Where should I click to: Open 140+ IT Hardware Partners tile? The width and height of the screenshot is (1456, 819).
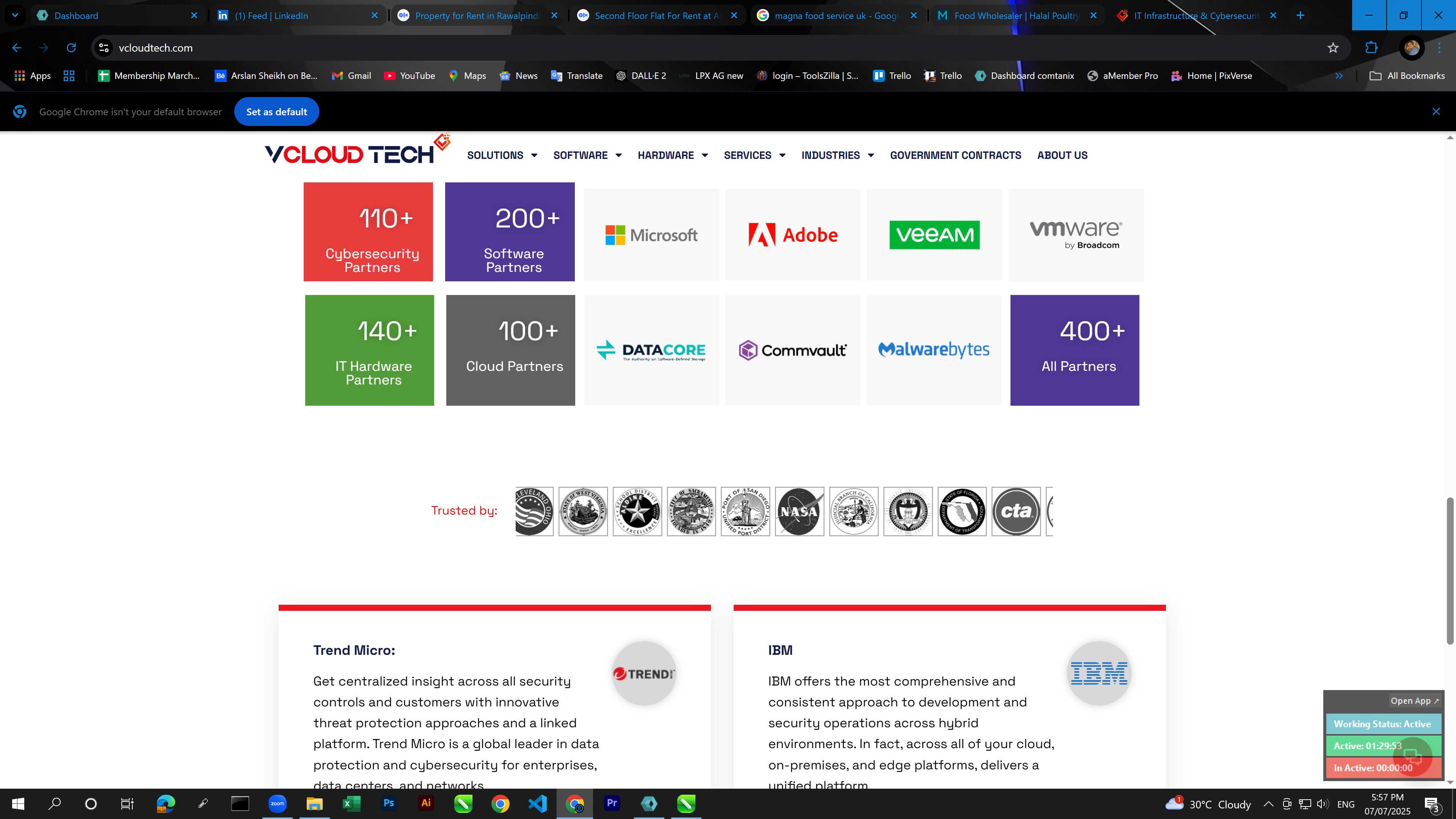(x=370, y=350)
